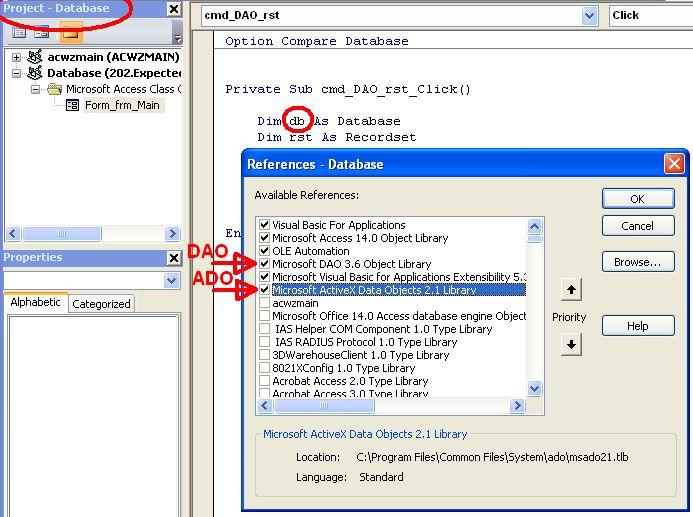The height and width of the screenshot is (517, 693).
Task: Click Option Compare Database code line
Action: [316, 41]
